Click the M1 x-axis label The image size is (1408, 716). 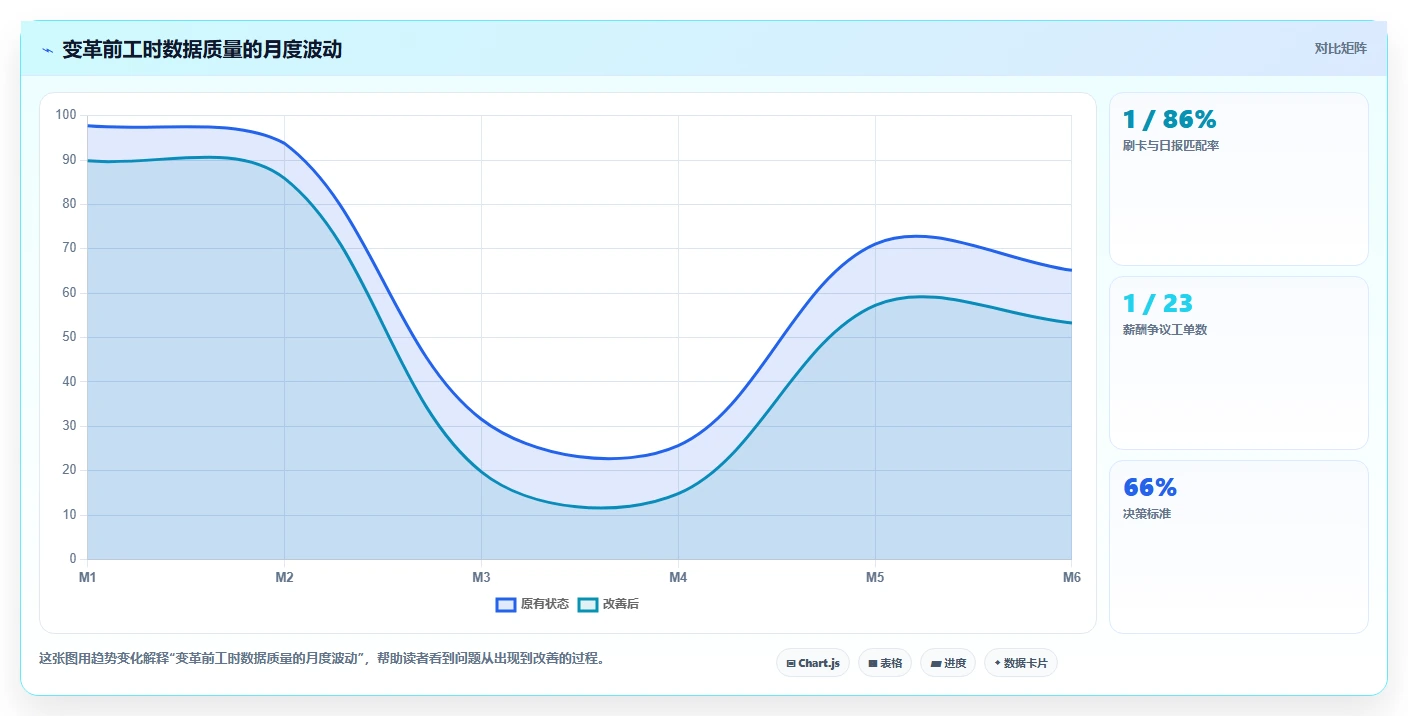pyautogui.click(x=87, y=578)
